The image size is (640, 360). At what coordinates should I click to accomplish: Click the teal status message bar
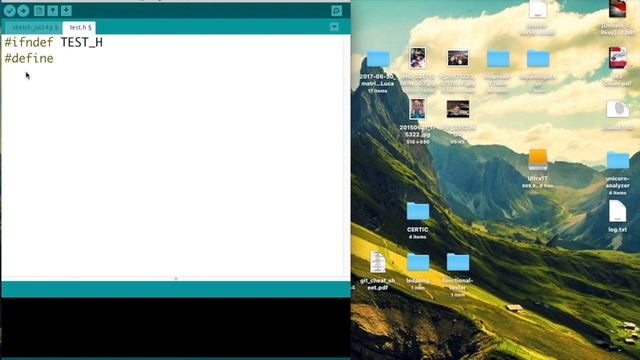(x=176, y=289)
